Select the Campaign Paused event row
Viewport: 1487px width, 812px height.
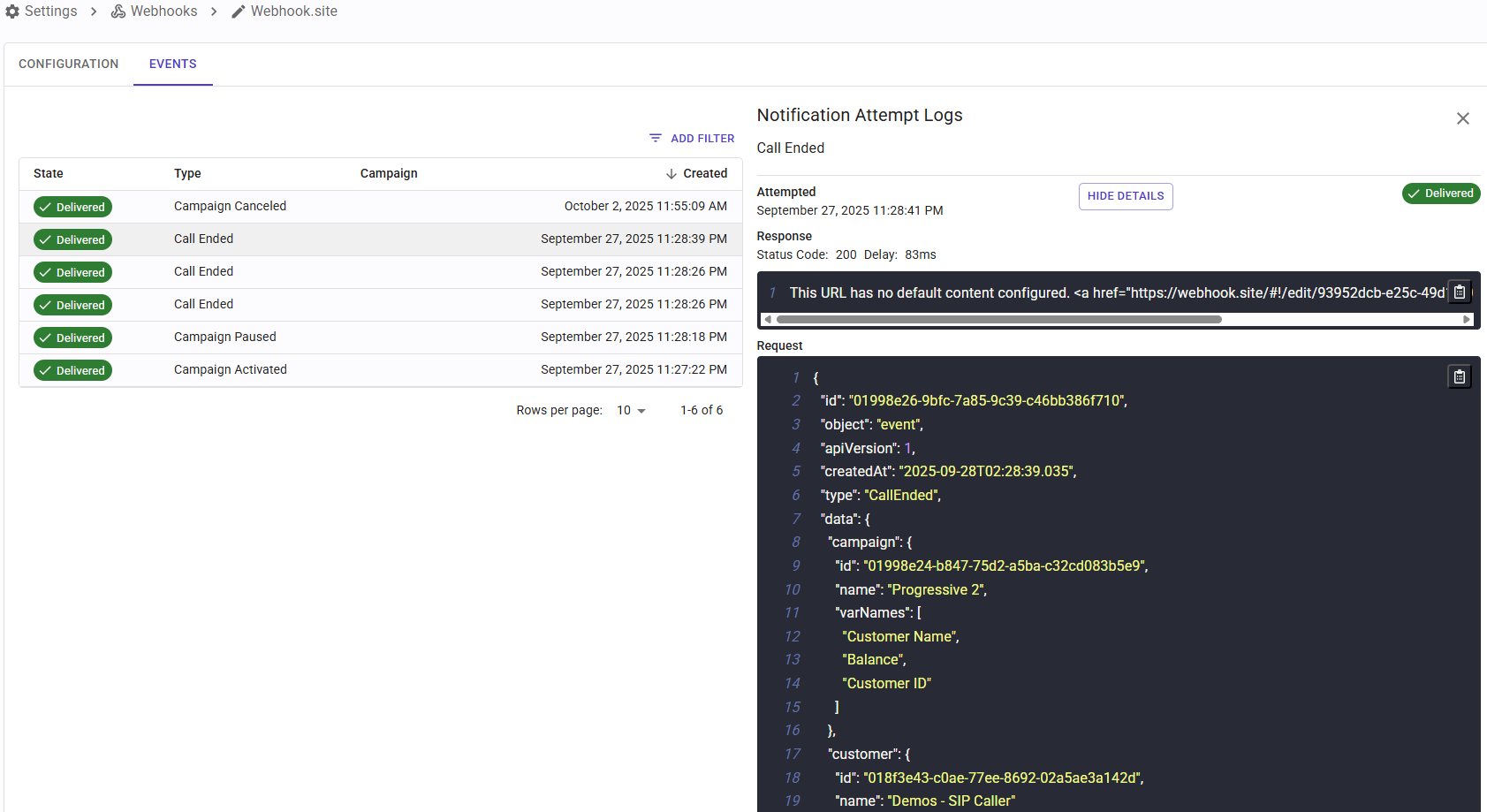tap(380, 338)
